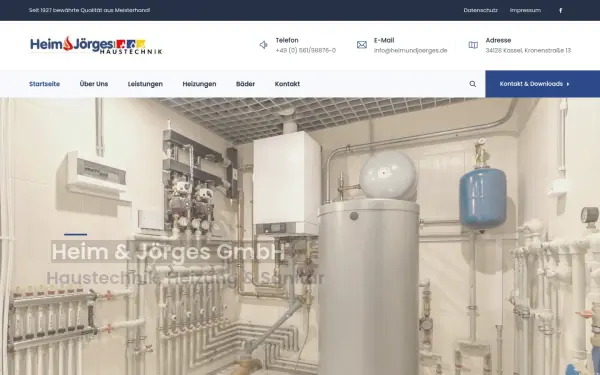Select the Bäder menu item

pos(245,84)
